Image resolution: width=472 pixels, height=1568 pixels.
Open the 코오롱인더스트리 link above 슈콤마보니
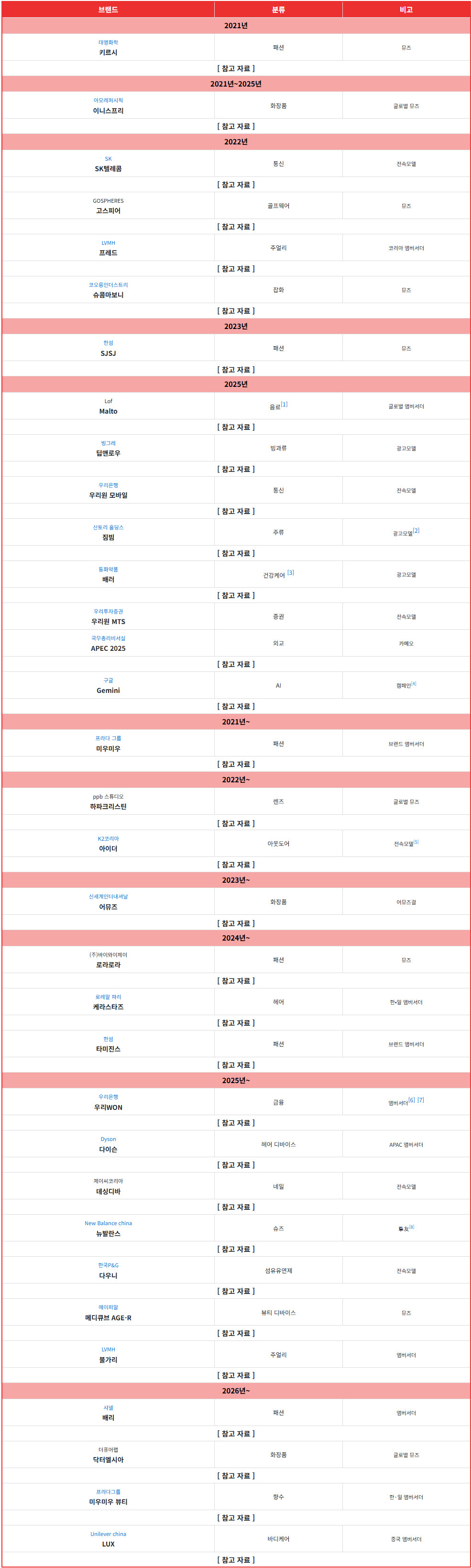pos(109,285)
